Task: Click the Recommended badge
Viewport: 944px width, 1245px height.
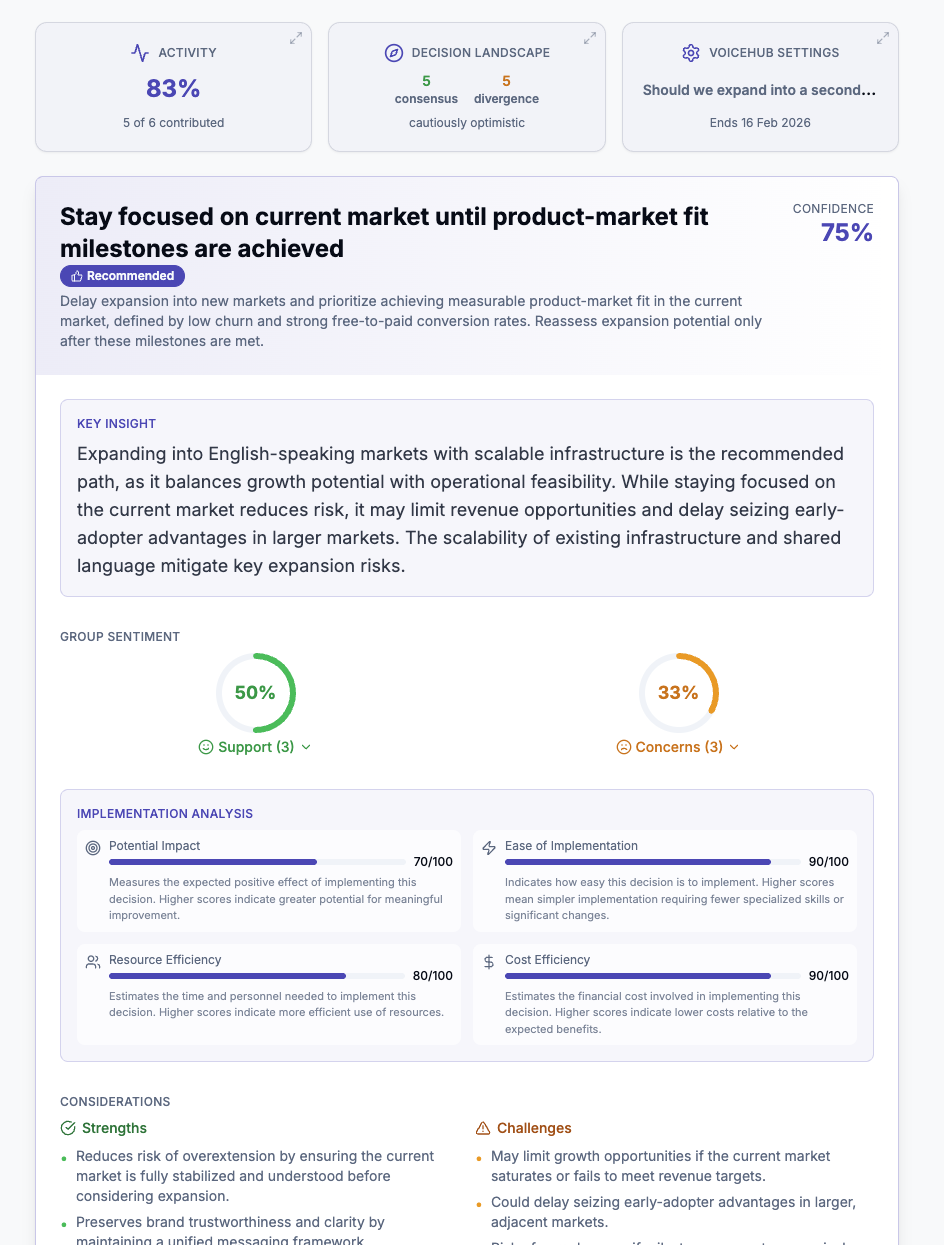Action: pyautogui.click(x=122, y=276)
